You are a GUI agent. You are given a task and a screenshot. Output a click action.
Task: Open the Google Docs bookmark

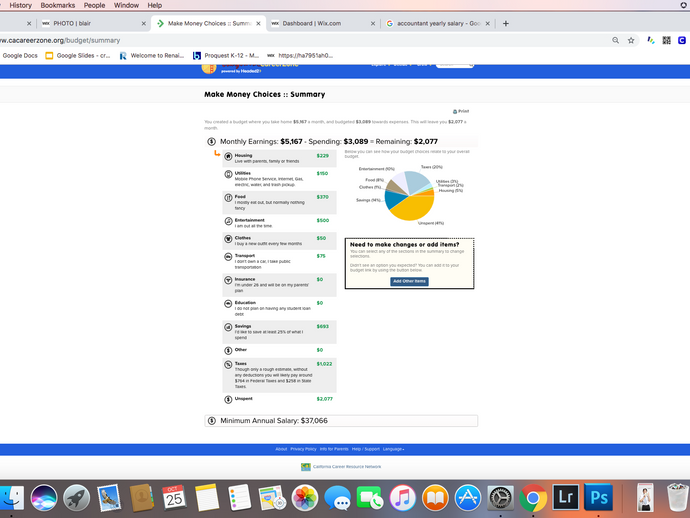(x=20, y=55)
